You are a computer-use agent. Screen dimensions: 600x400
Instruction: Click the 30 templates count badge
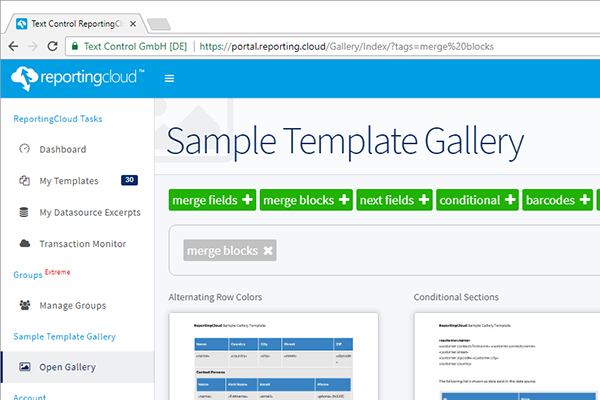pos(129,180)
